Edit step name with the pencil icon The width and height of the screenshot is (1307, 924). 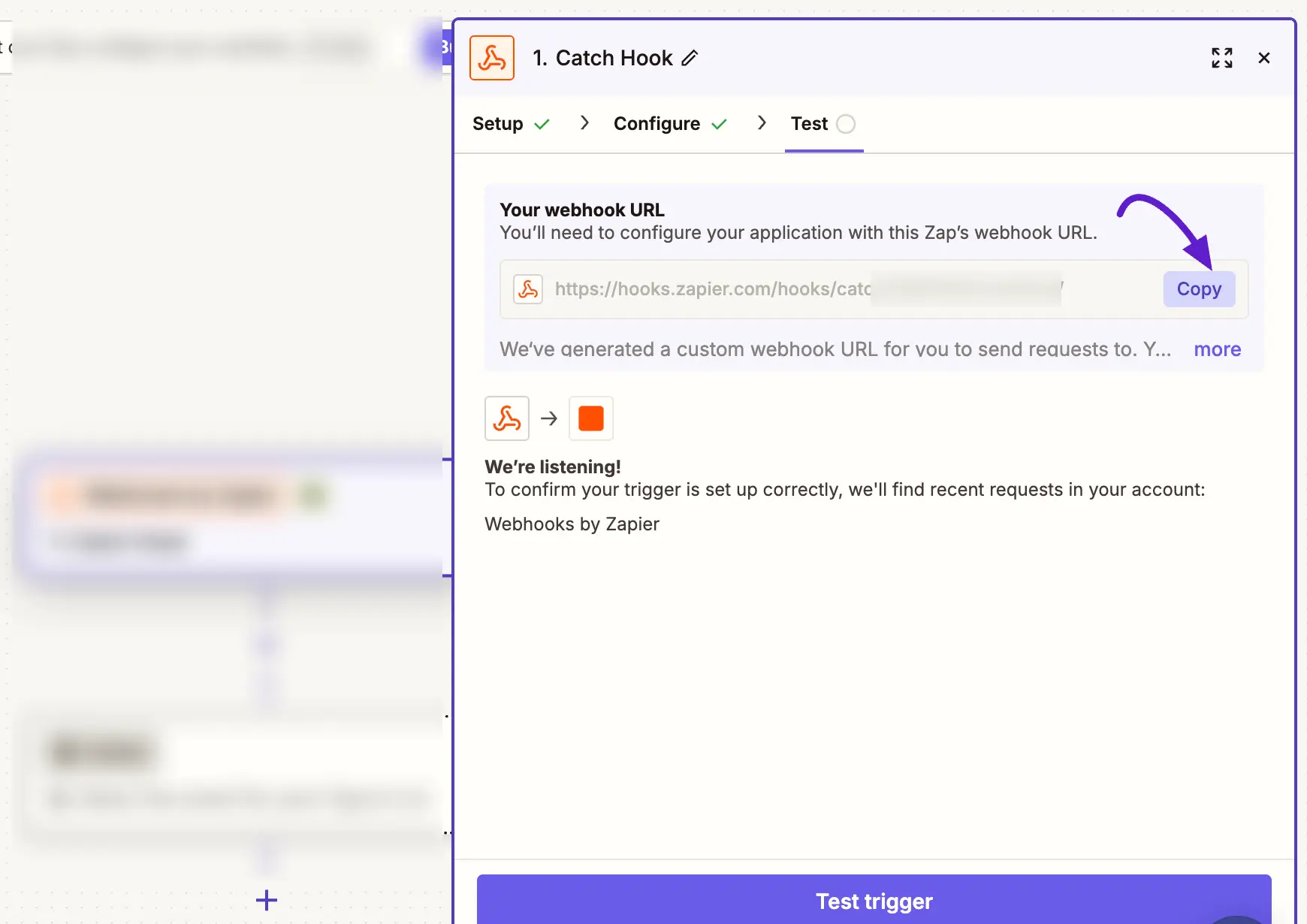pyautogui.click(x=690, y=58)
